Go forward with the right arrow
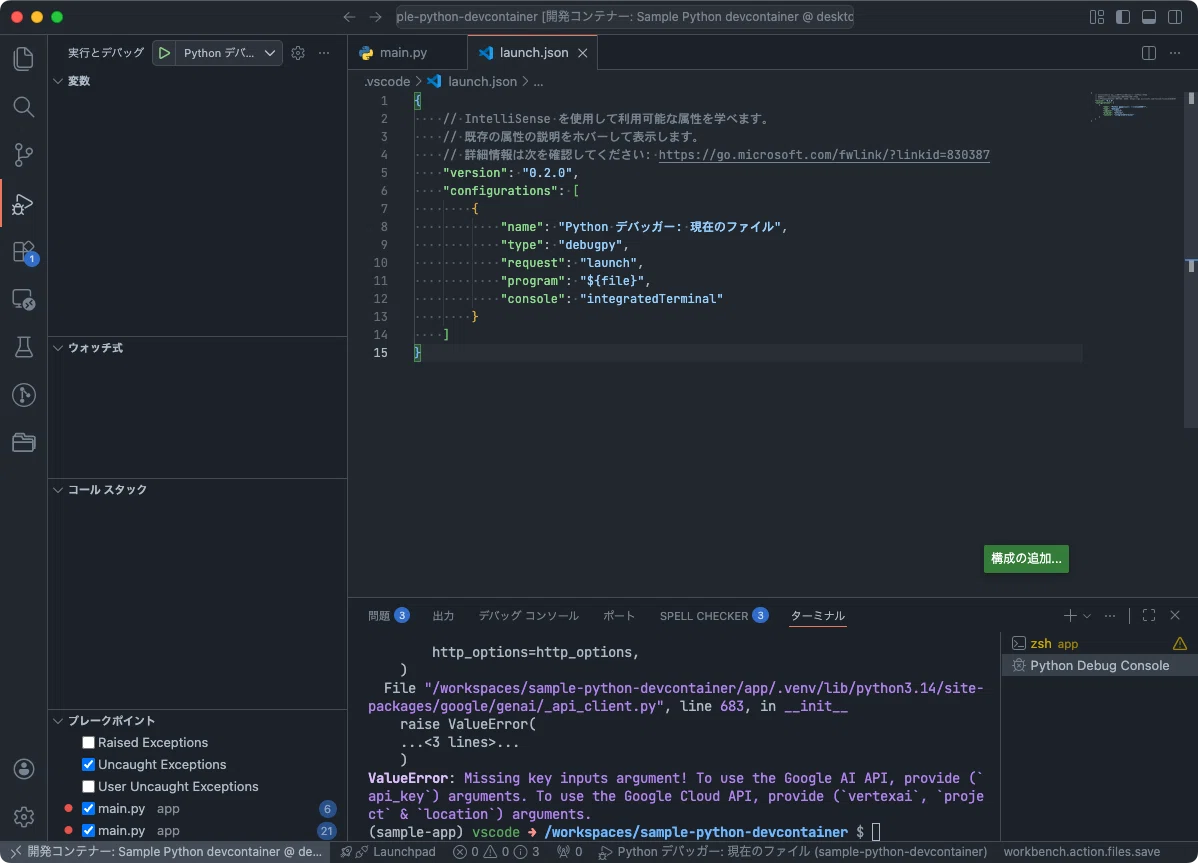The image size is (1198, 863). [375, 17]
